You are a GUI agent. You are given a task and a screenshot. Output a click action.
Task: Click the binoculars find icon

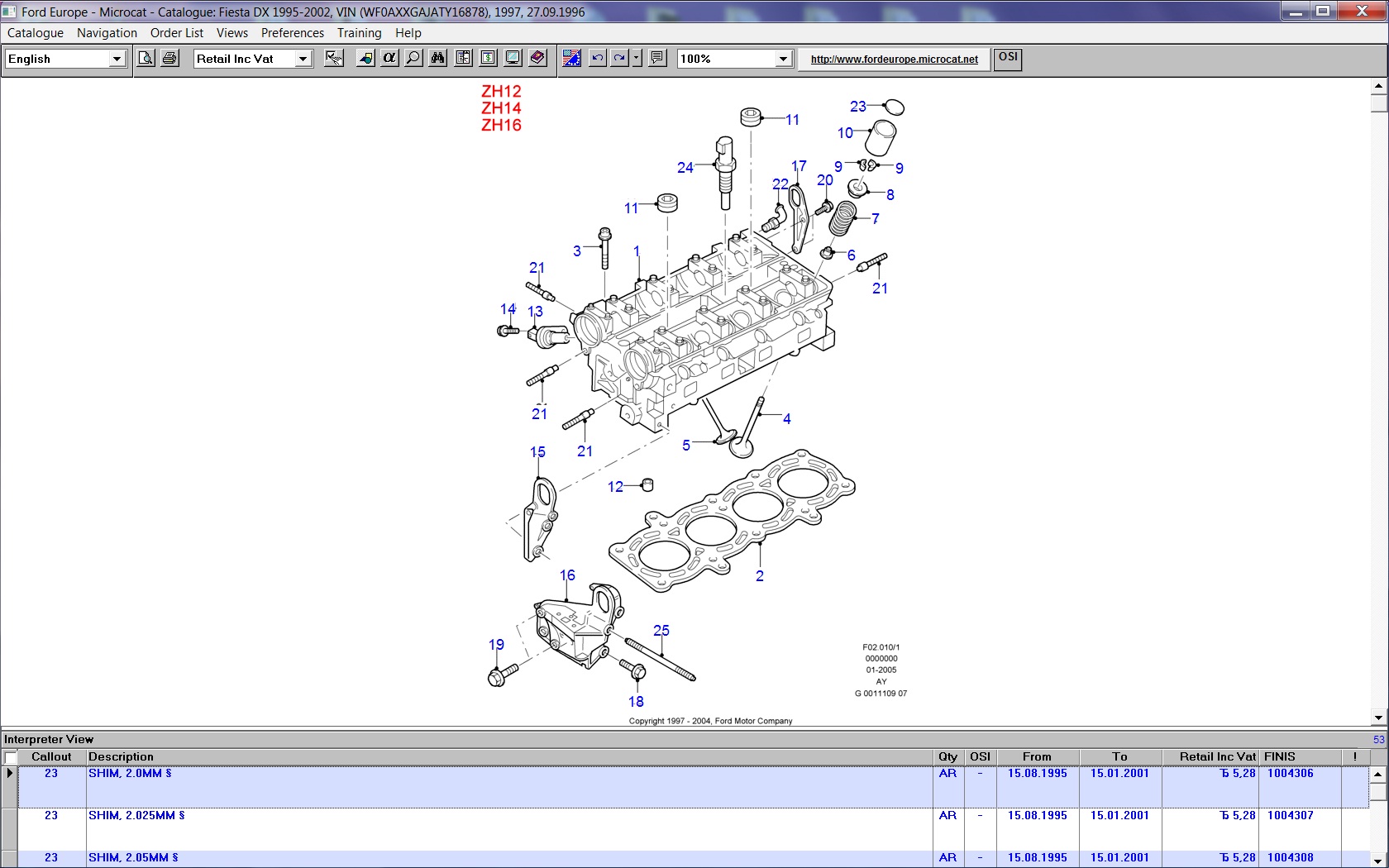(x=438, y=58)
